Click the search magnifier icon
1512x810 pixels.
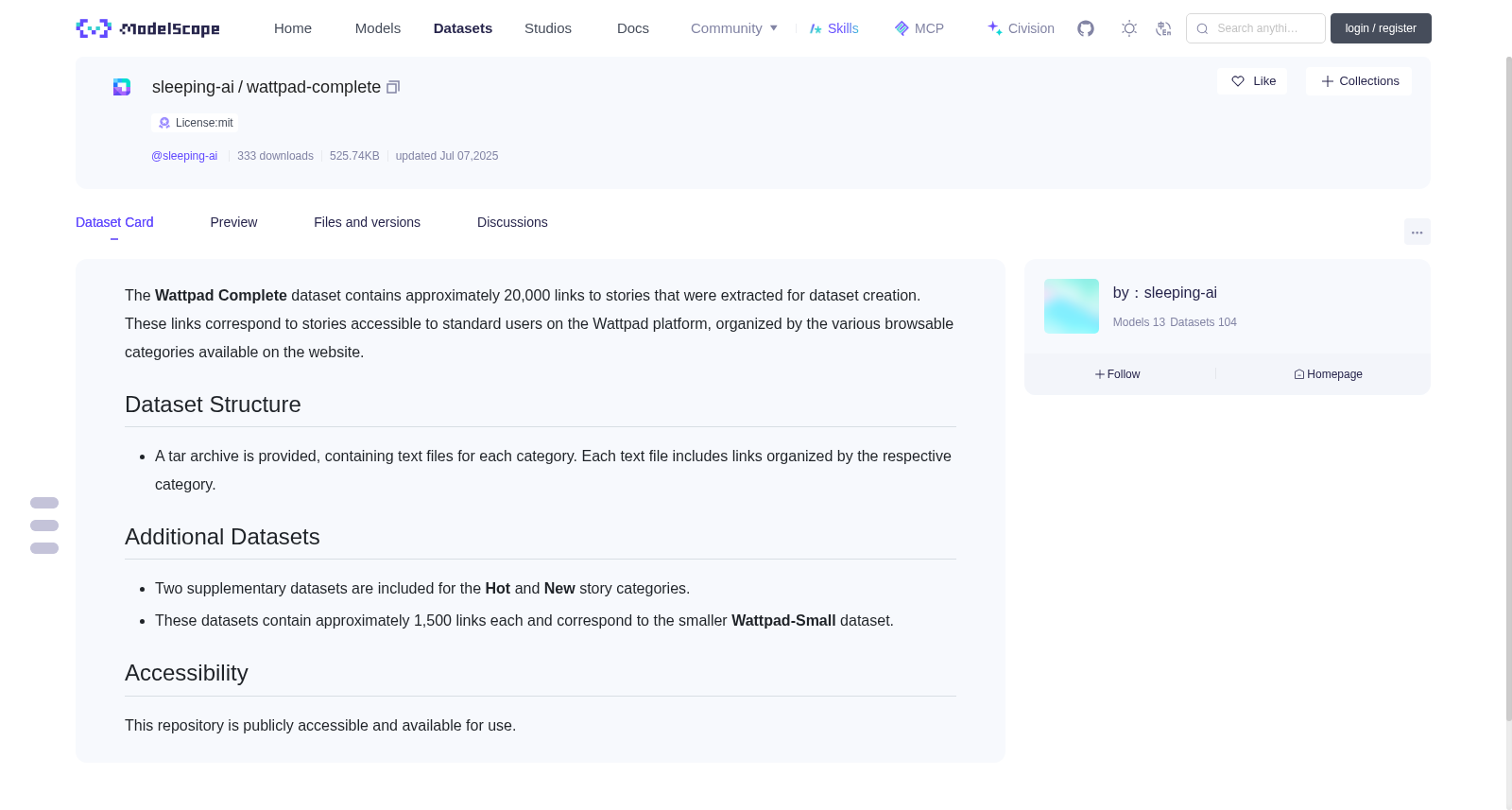(x=1202, y=28)
